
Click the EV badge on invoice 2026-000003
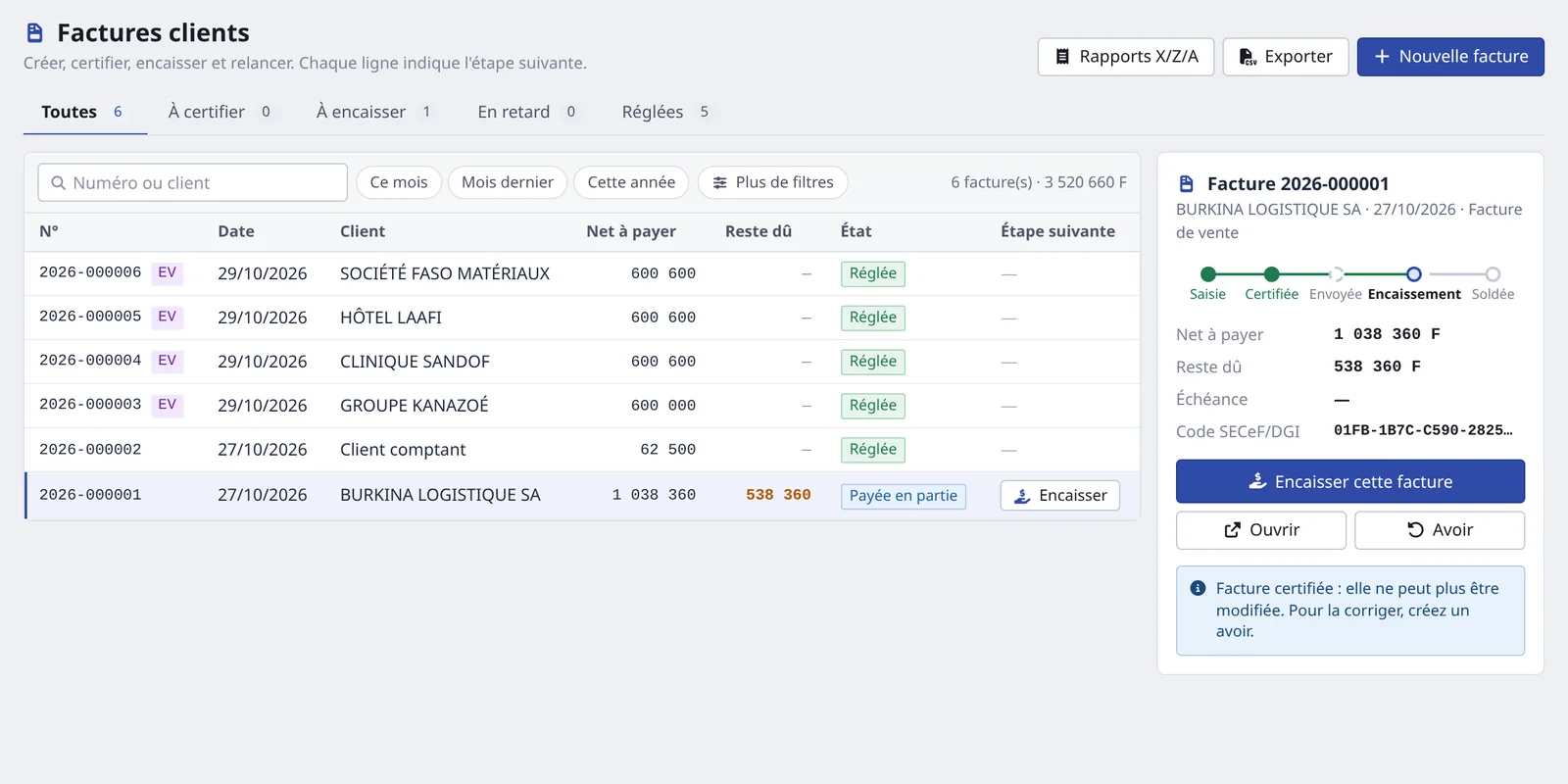[168, 405]
